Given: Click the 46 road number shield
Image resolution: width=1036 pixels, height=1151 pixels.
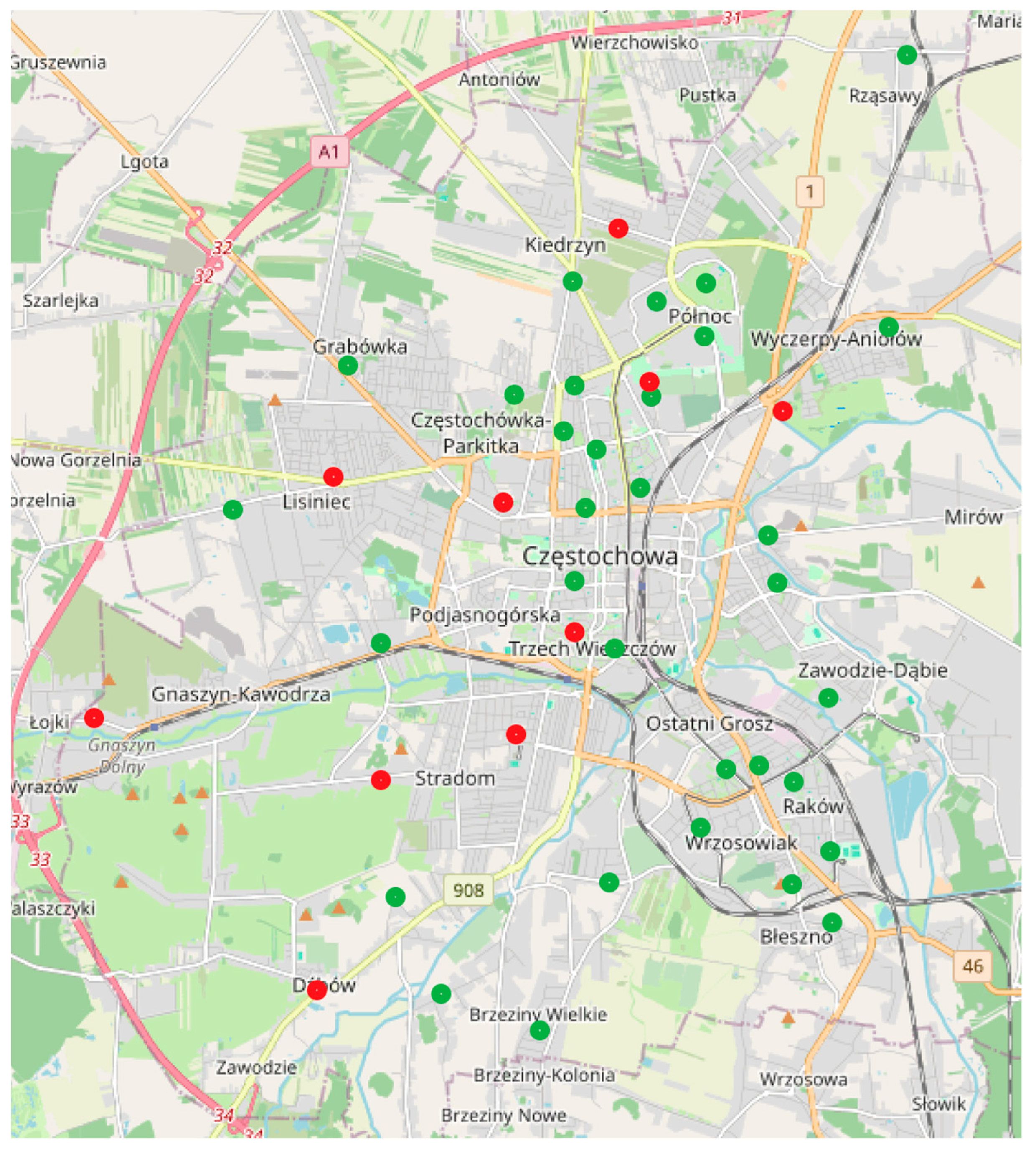Looking at the screenshot, I should [x=972, y=966].
